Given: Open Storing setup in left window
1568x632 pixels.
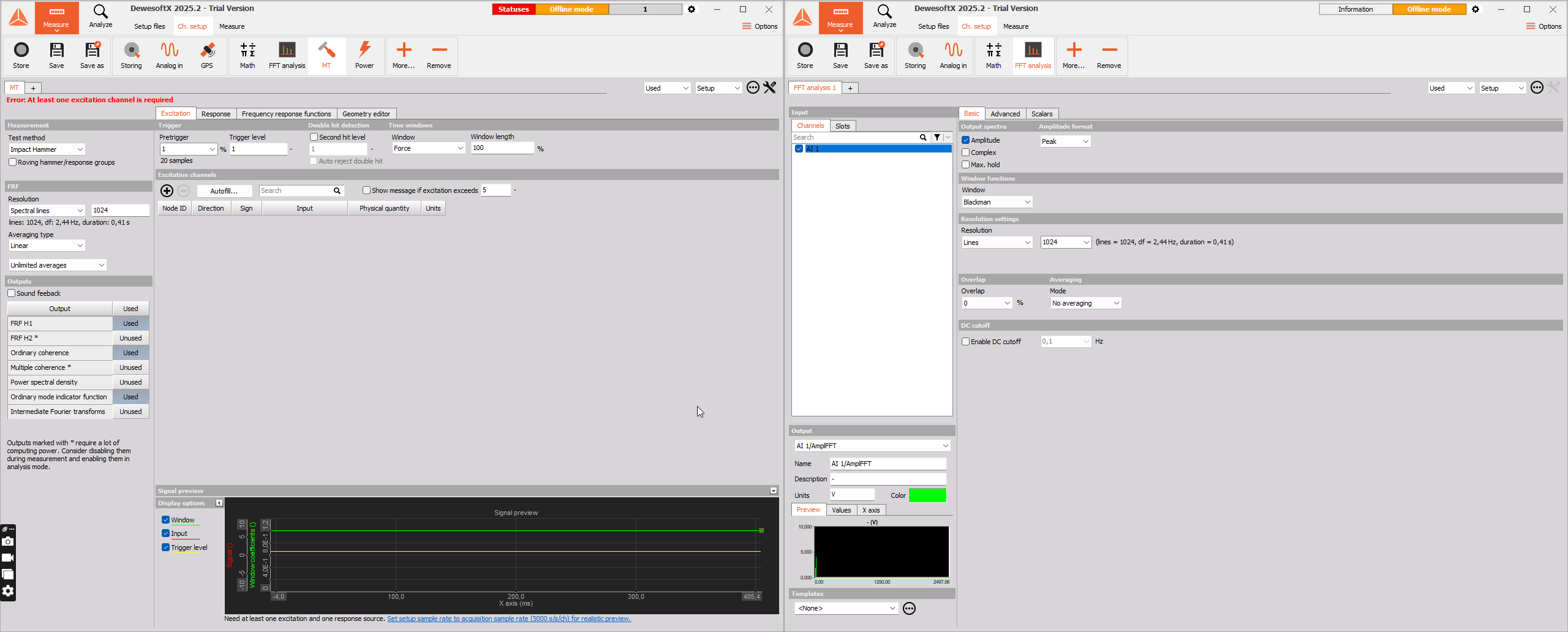Looking at the screenshot, I should pos(131,56).
